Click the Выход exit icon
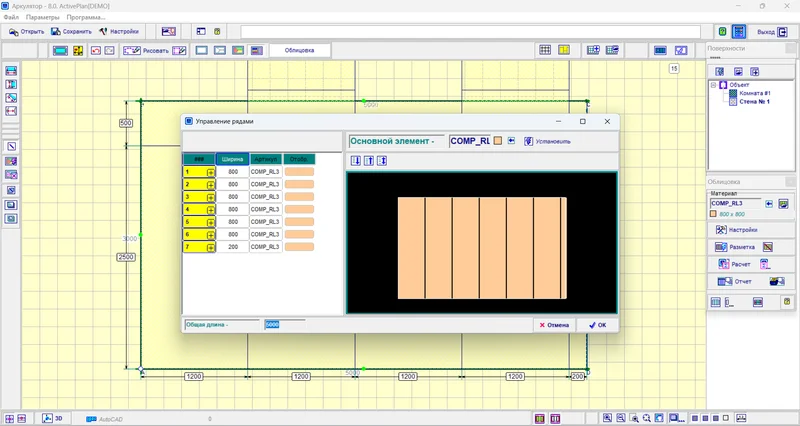The image size is (800, 426). (x=782, y=32)
